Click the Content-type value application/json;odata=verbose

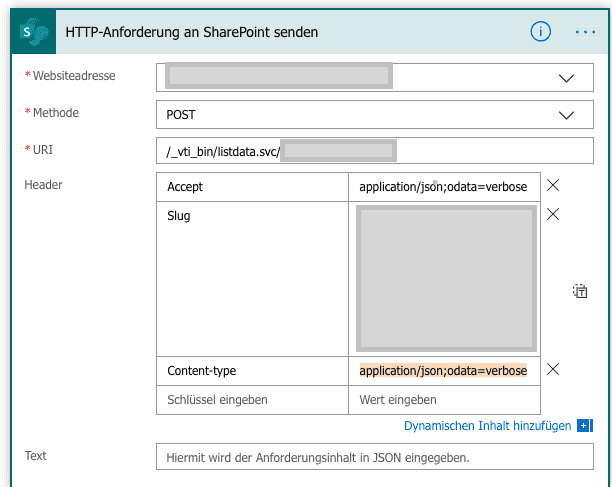click(x=443, y=371)
